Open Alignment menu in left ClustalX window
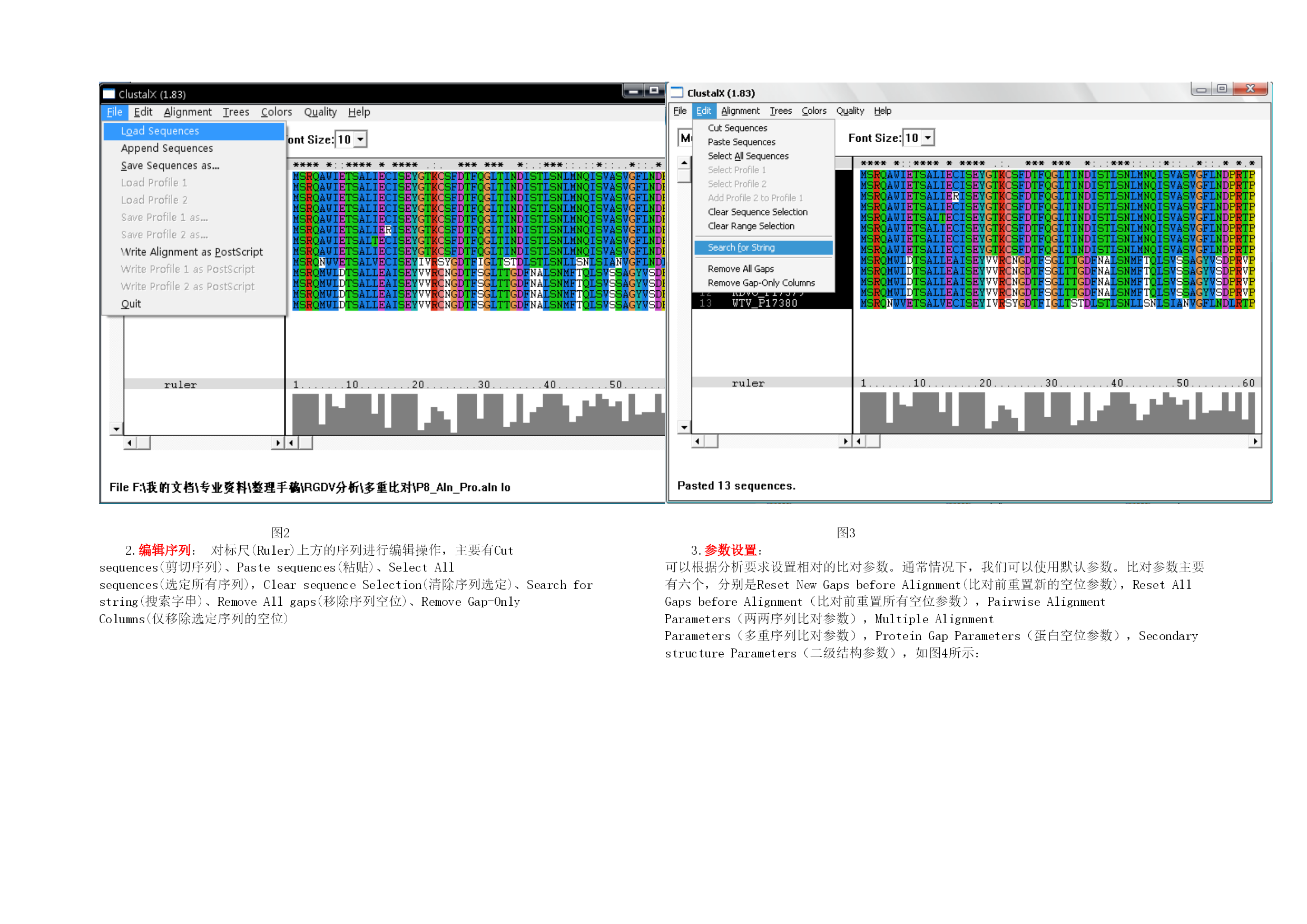The width and height of the screenshot is (1307, 924). tap(188, 112)
